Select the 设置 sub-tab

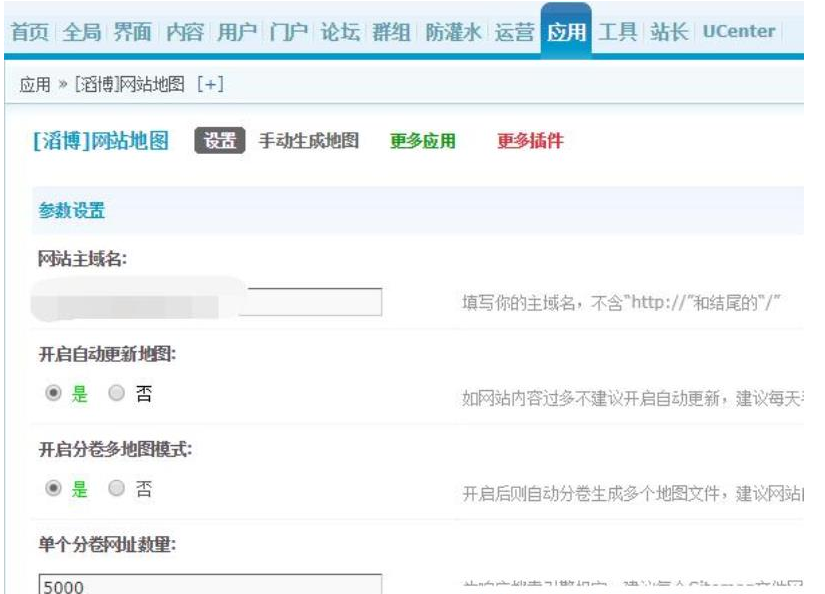(220, 142)
